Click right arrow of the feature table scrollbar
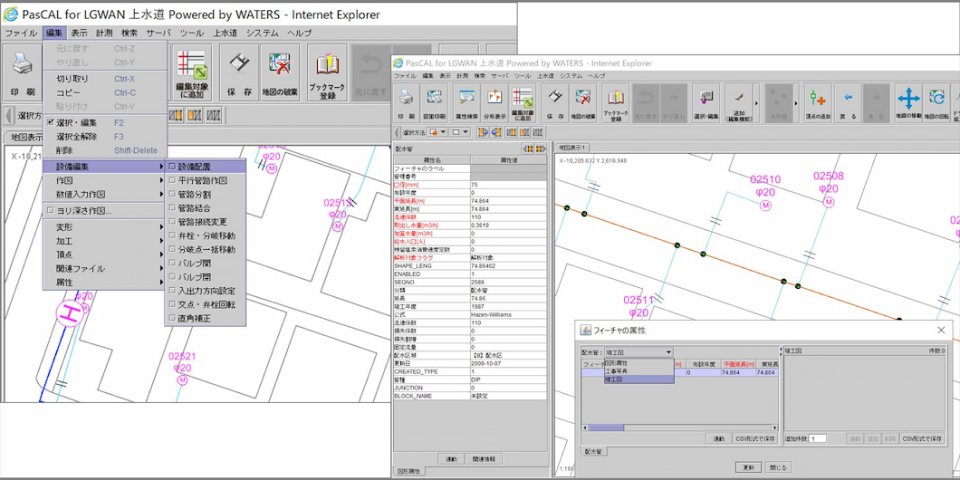 point(774,427)
